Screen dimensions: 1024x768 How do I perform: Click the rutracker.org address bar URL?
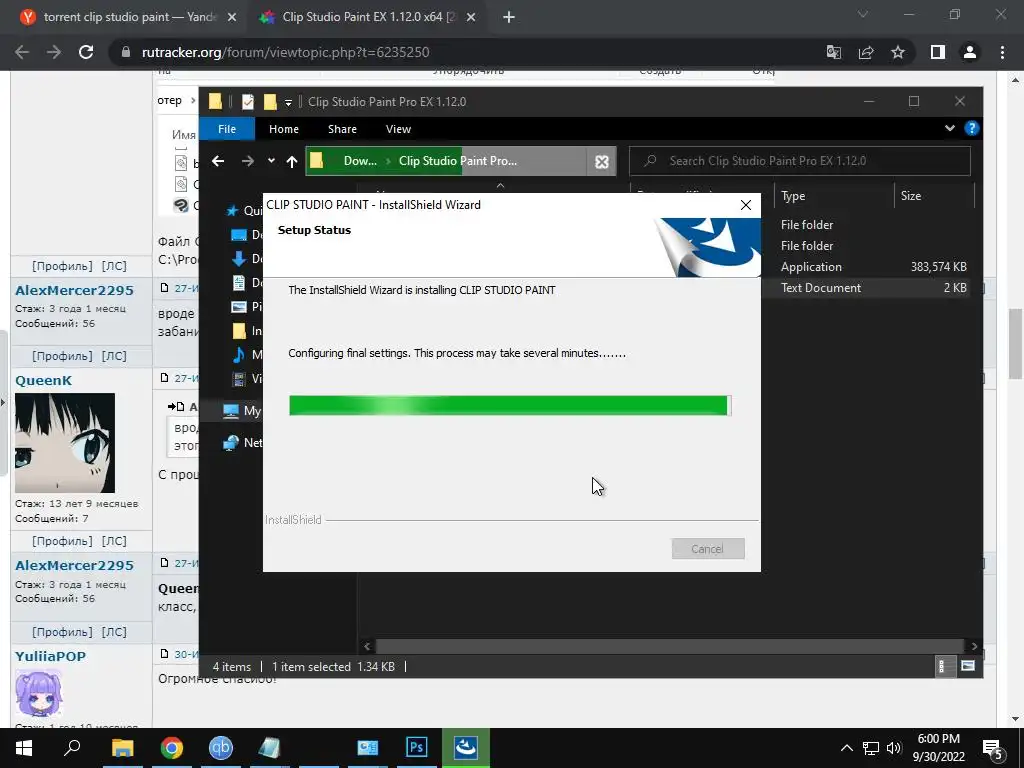pos(285,52)
